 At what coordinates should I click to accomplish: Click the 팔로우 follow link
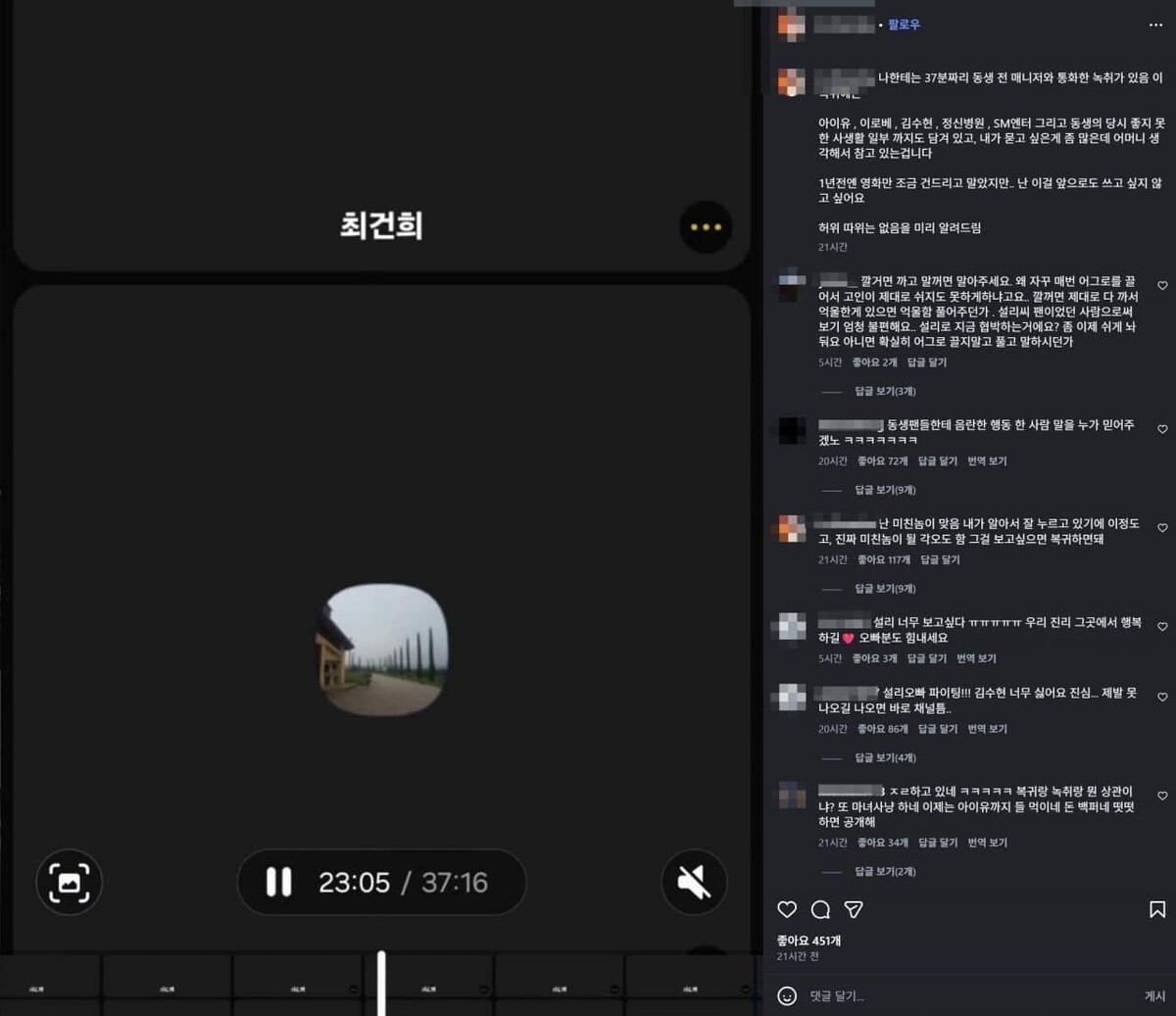(904, 24)
